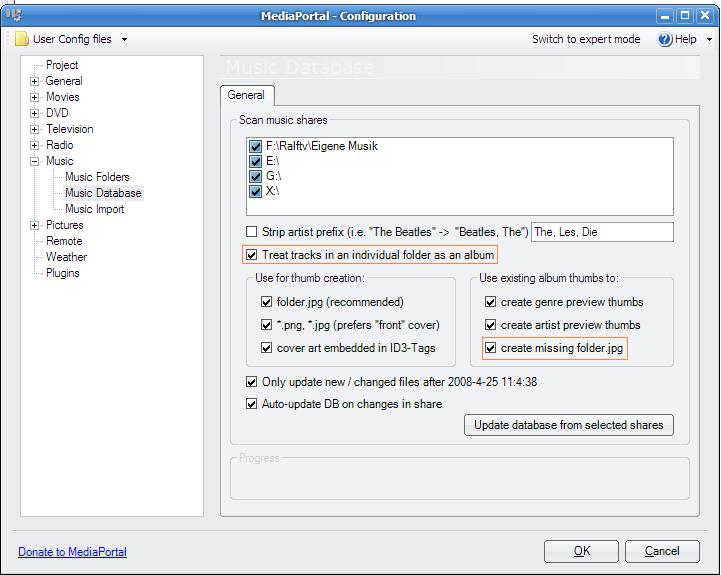721x575 pixels.
Task: Uncheck the G:\ music share
Action: [255, 176]
